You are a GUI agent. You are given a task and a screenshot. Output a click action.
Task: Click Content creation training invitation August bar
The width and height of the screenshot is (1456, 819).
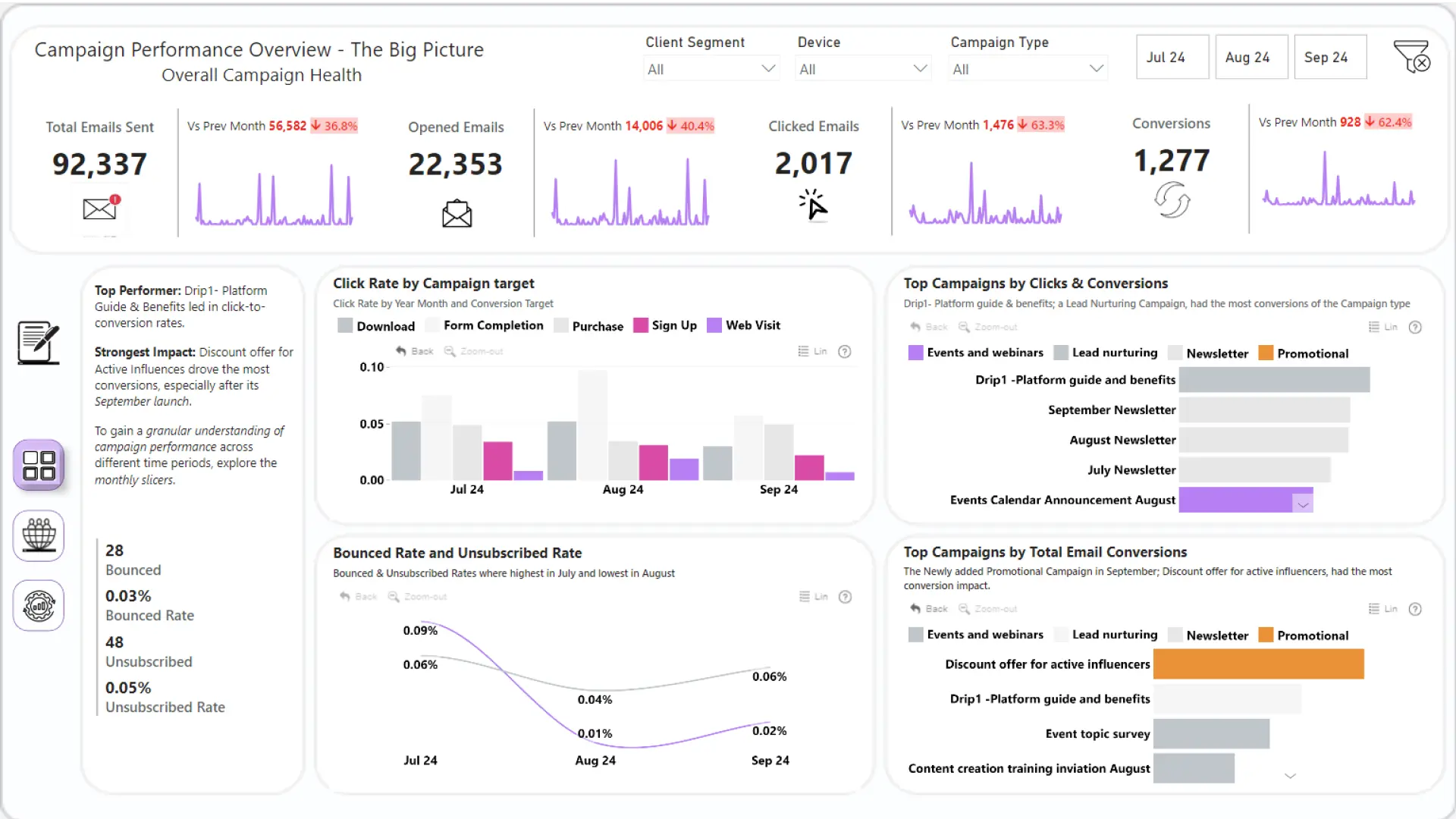tap(1194, 768)
